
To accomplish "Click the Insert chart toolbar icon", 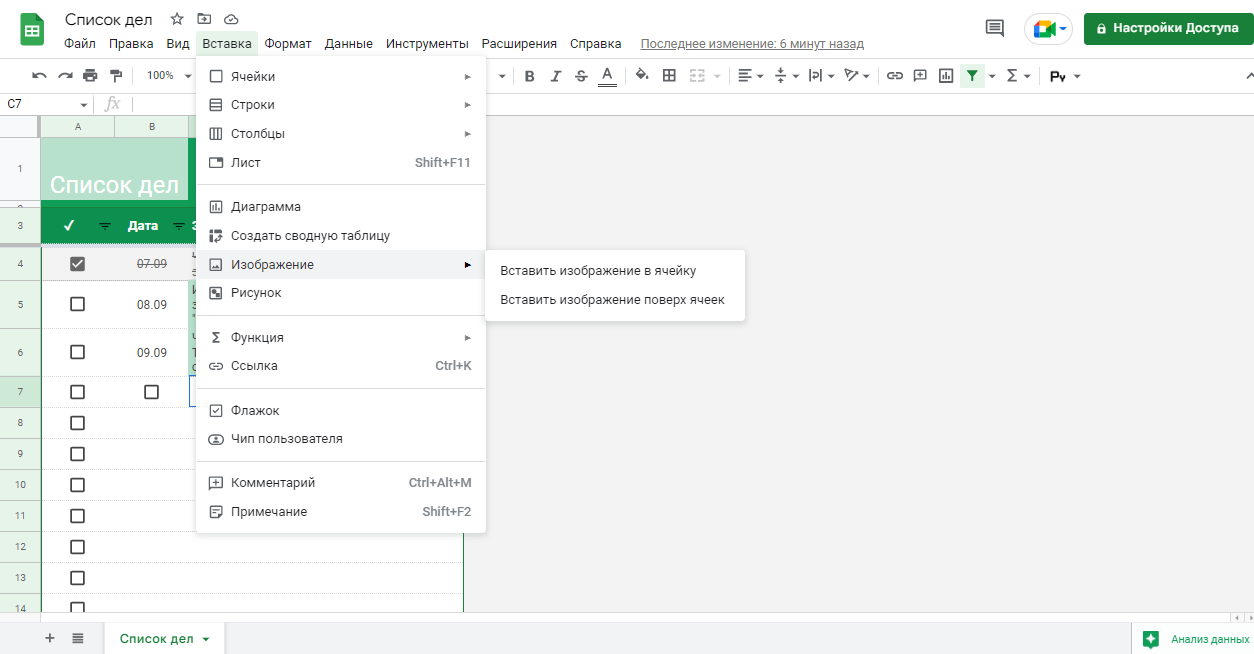I will click(x=946, y=76).
